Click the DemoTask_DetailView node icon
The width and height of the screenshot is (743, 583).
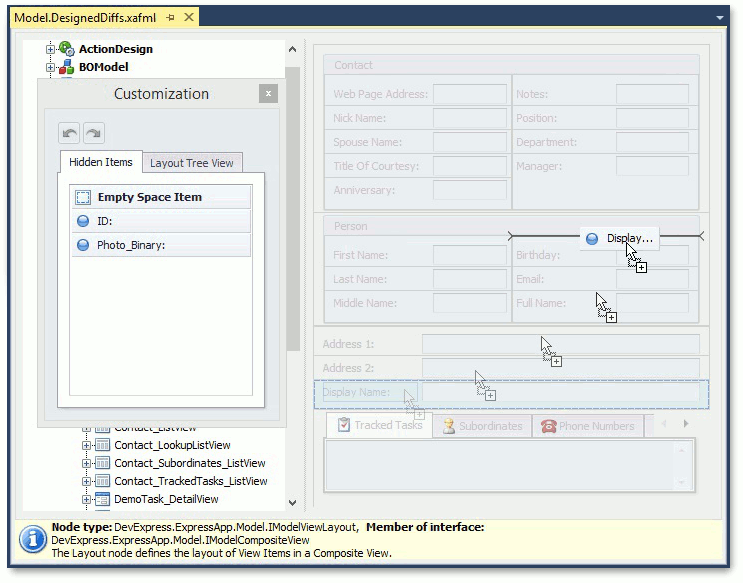(x=101, y=499)
